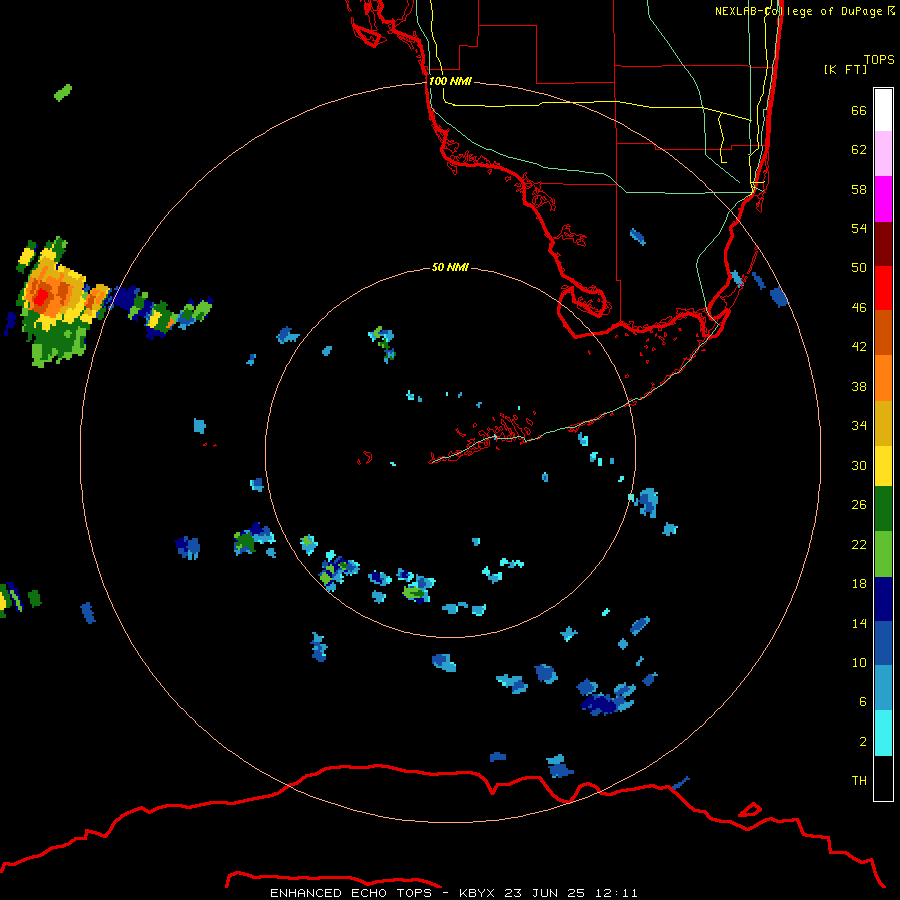Viewport: 900px width, 900px height.
Task: Click the small lone green echo at upper left
Action: (63, 92)
